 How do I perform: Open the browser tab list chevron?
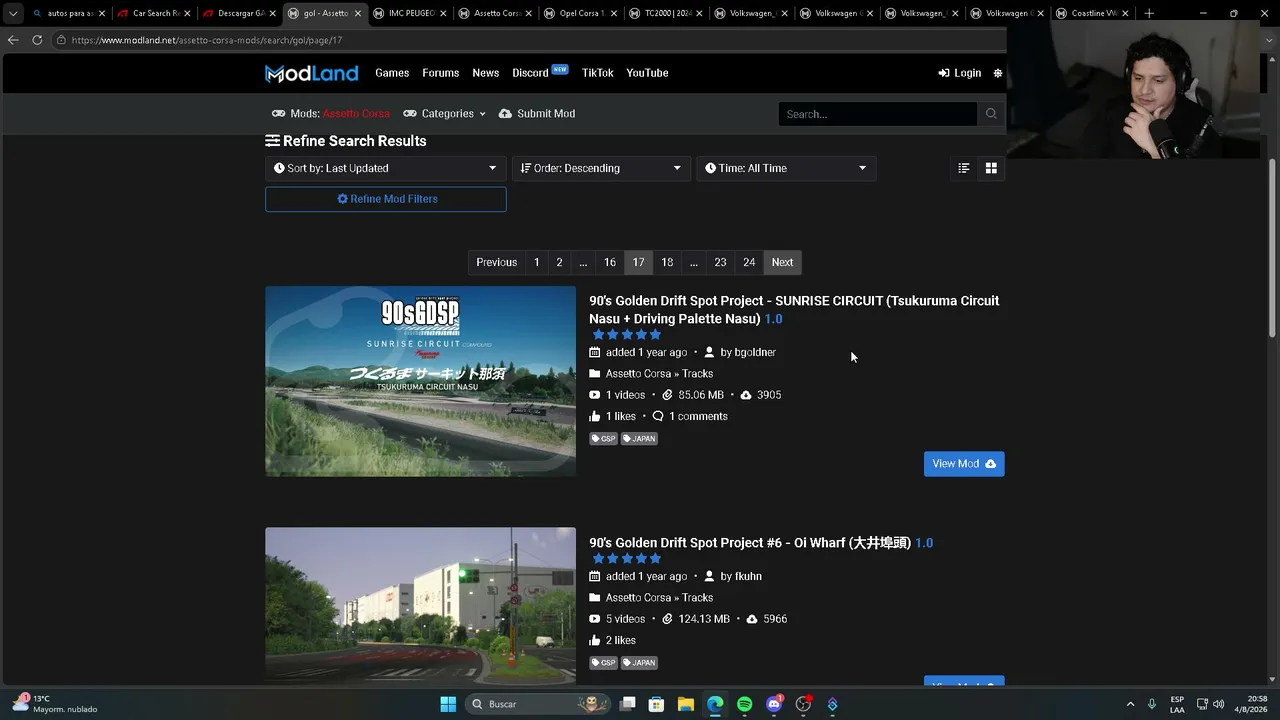pyautogui.click(x=13, y=13)
